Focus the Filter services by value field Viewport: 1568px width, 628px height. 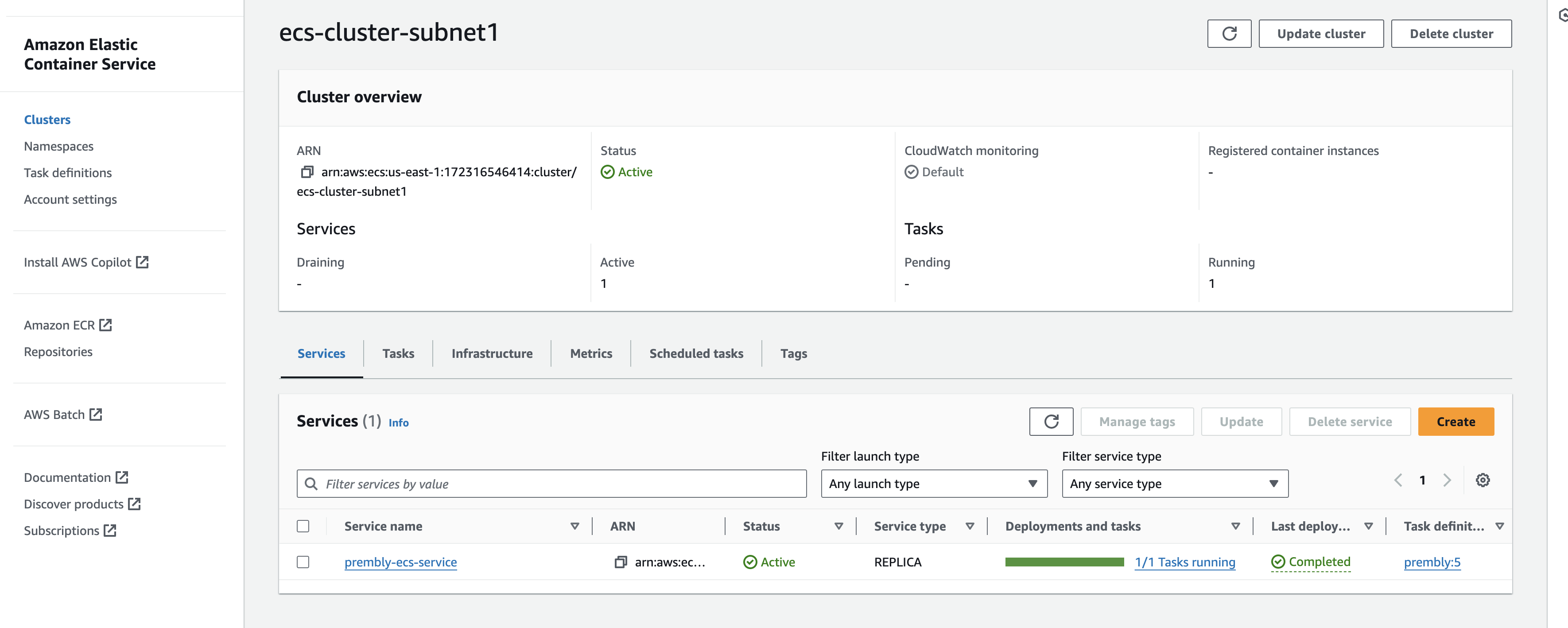(551, 484)
